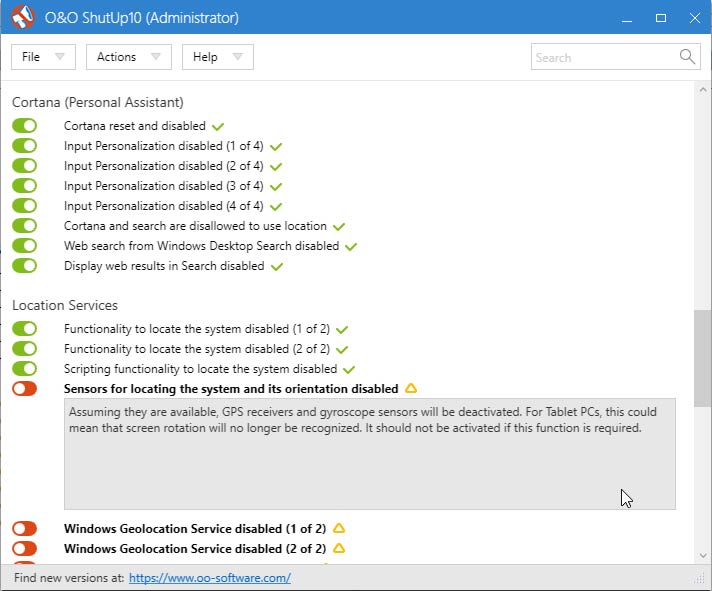Toggle Input Personalization disabled (1 of 4) switch
This screenshot has height=591, width=712.
coord(25,146)
